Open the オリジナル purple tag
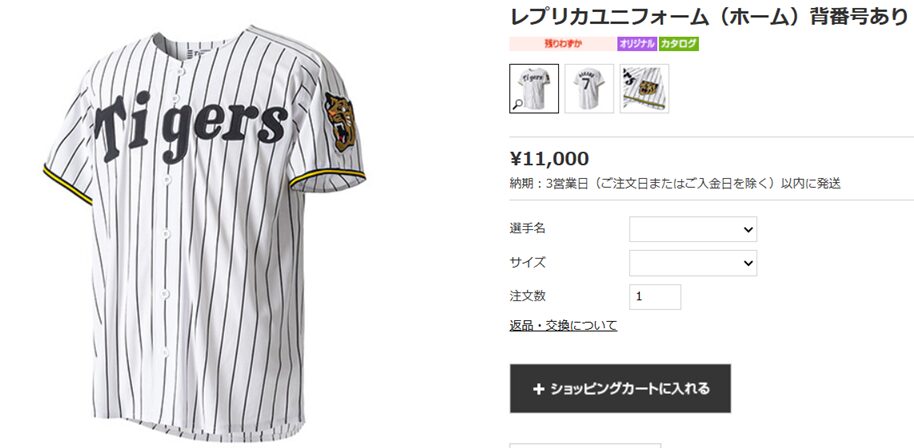 point(637,44)
